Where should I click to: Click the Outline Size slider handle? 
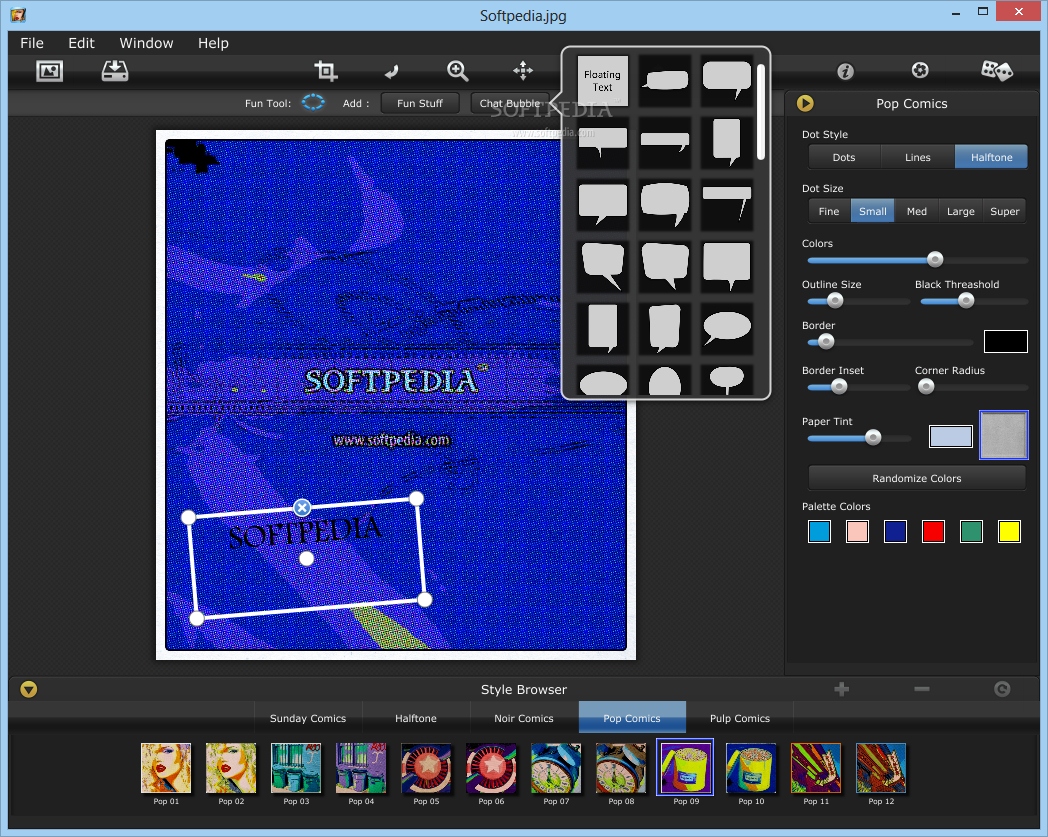[x=835, y=301]
